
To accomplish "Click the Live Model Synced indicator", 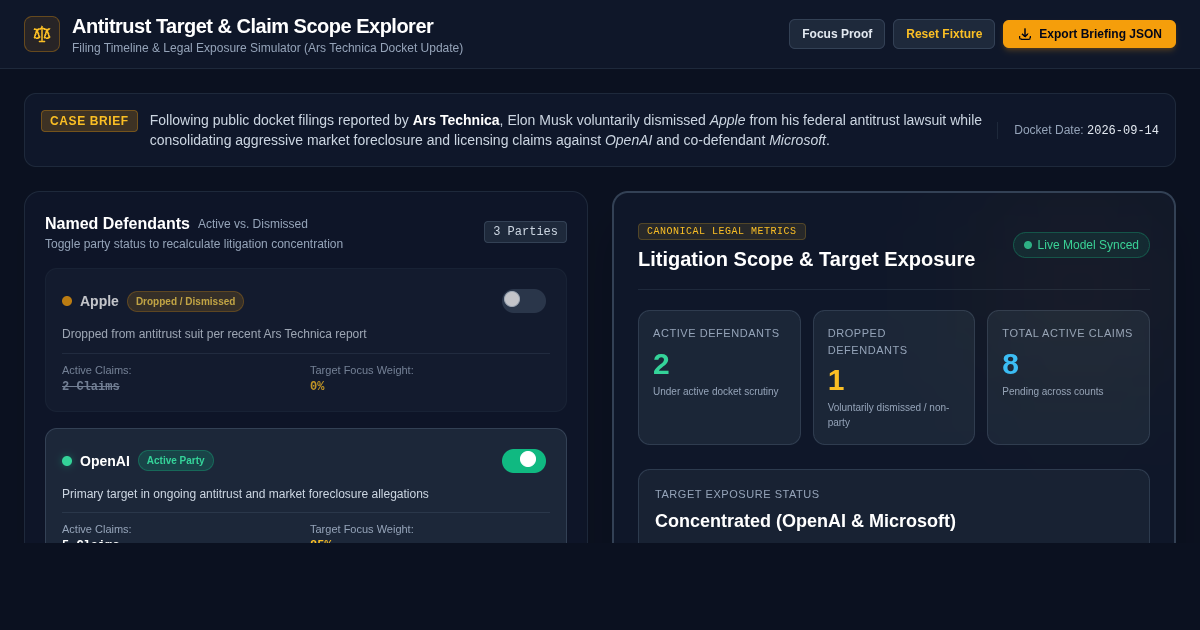I will click(x=1081, y=245).
